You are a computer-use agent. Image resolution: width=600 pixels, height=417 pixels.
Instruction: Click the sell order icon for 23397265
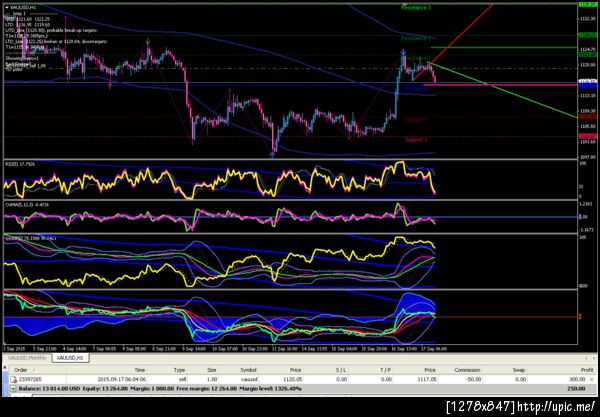point(13,380)
